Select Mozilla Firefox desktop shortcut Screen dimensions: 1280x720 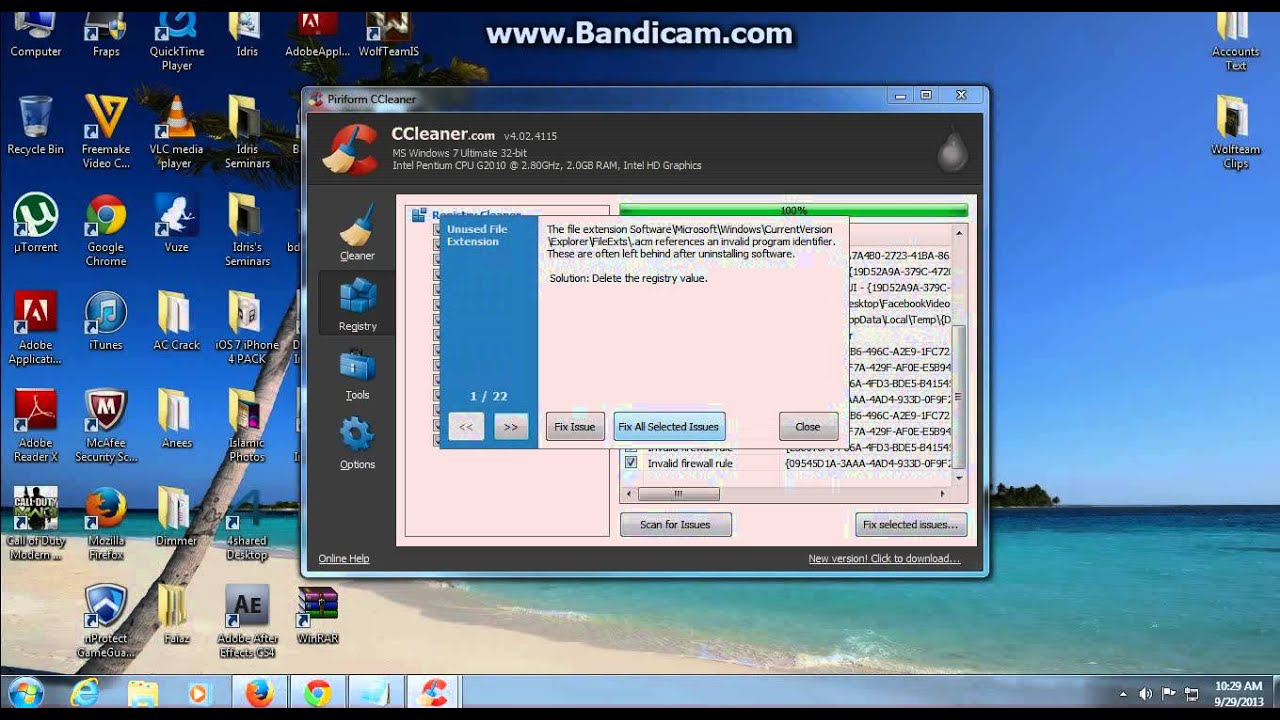[x=105, y=523]
